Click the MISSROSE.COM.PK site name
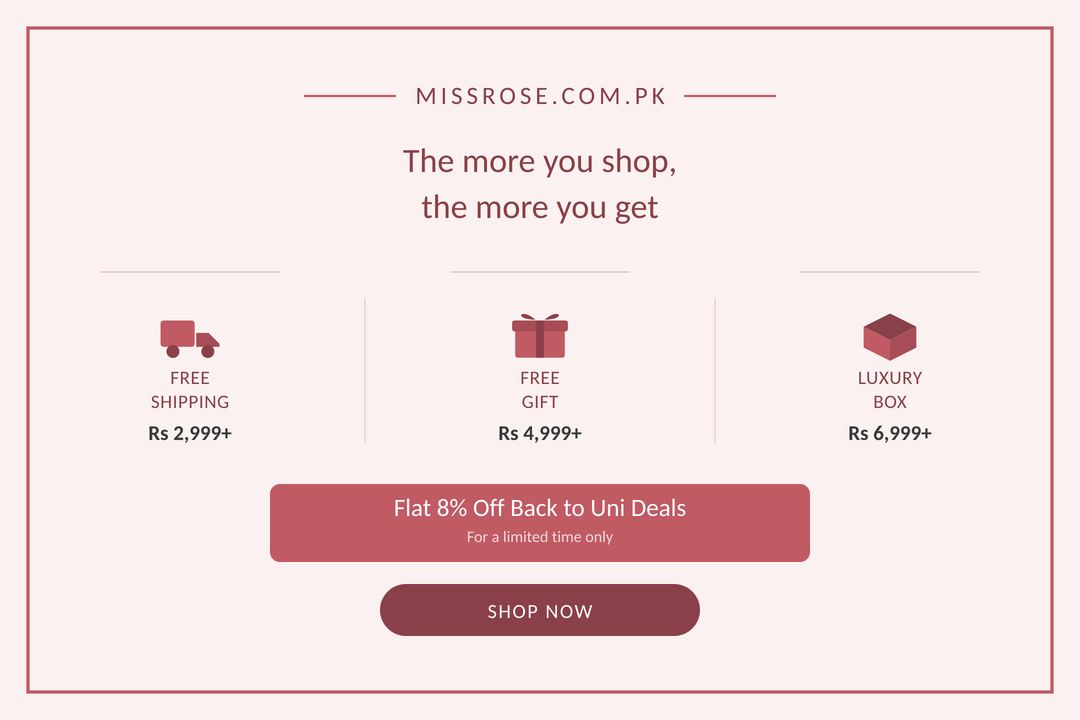The height and width of the screenshot is (720, 1080). (x=541, y=96)
